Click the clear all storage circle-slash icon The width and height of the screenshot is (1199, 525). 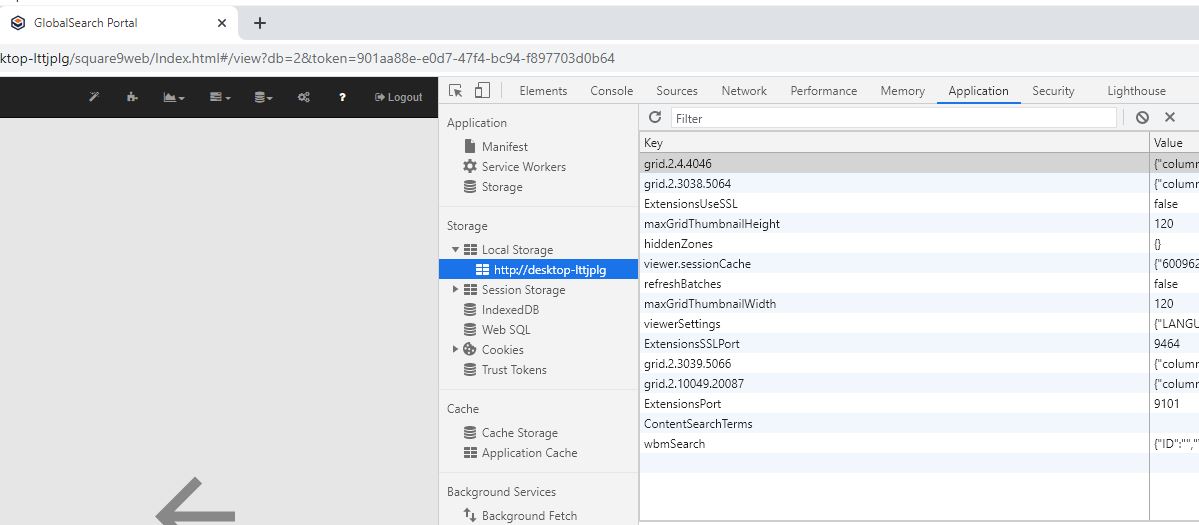click(x=1142, y=118)
